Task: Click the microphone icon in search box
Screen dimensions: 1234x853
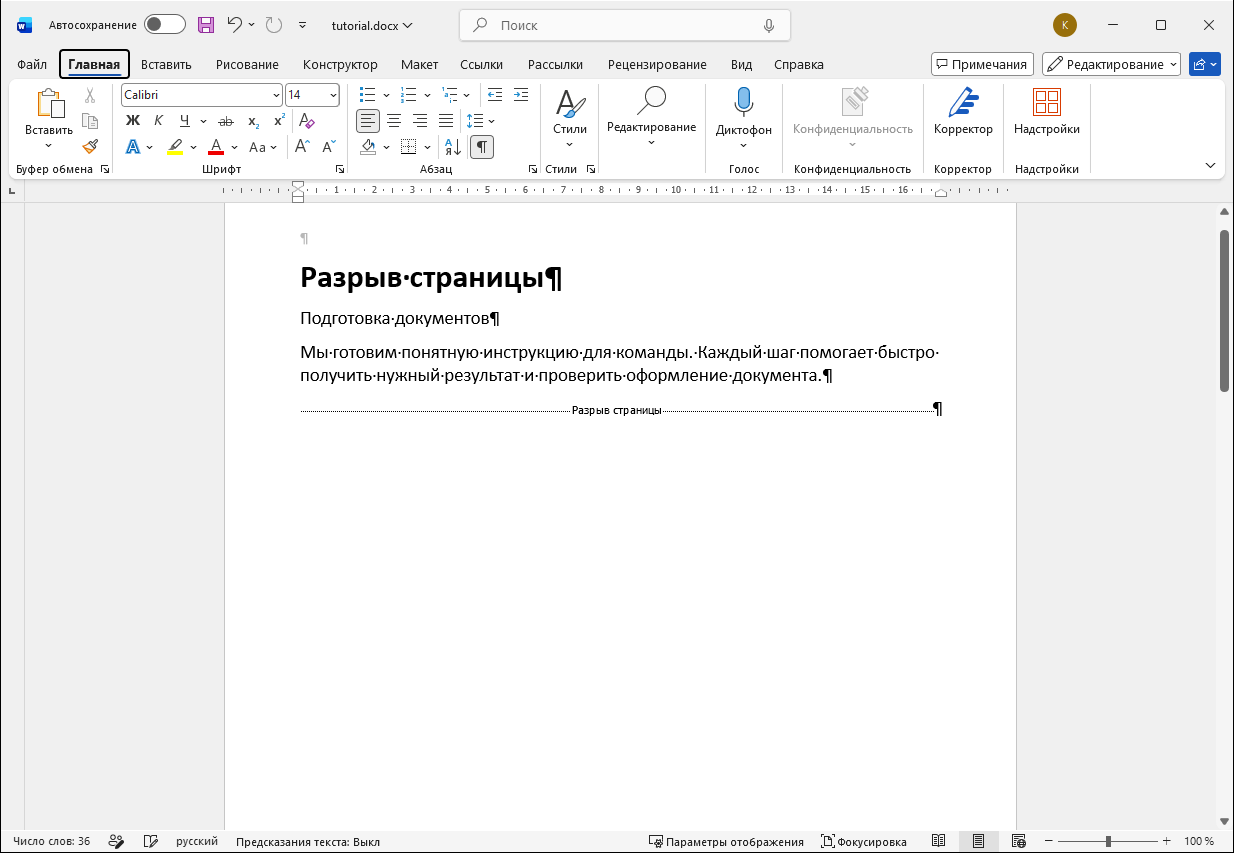Action: (x=769, y=25)
